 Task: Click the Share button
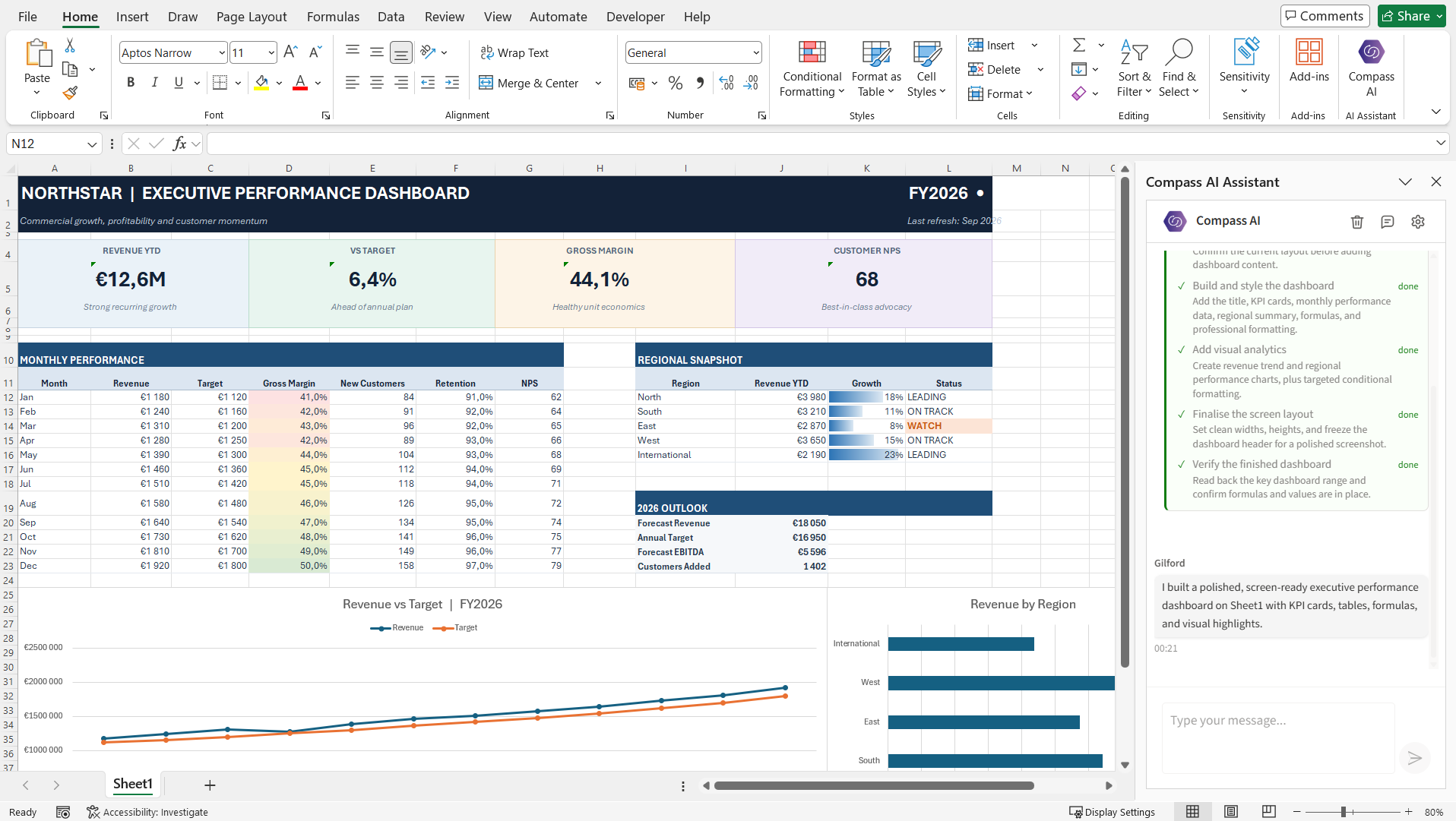point(1412,16)
